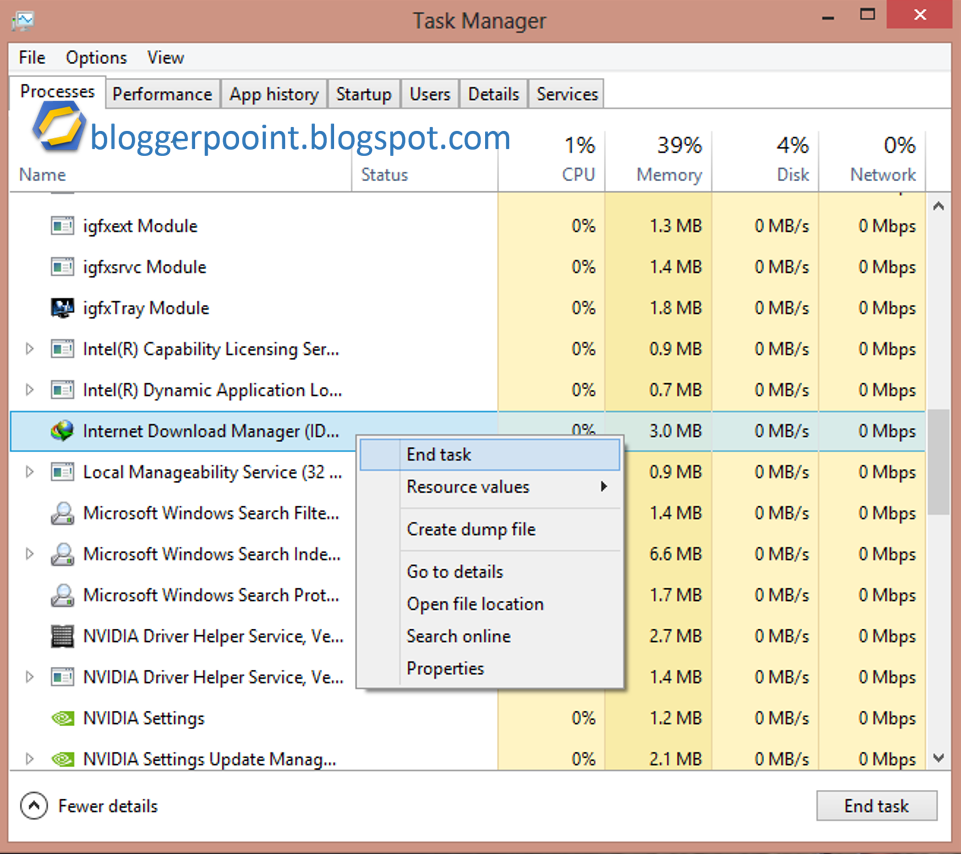Click the 3.0 MB memory value

coord(675,431)
